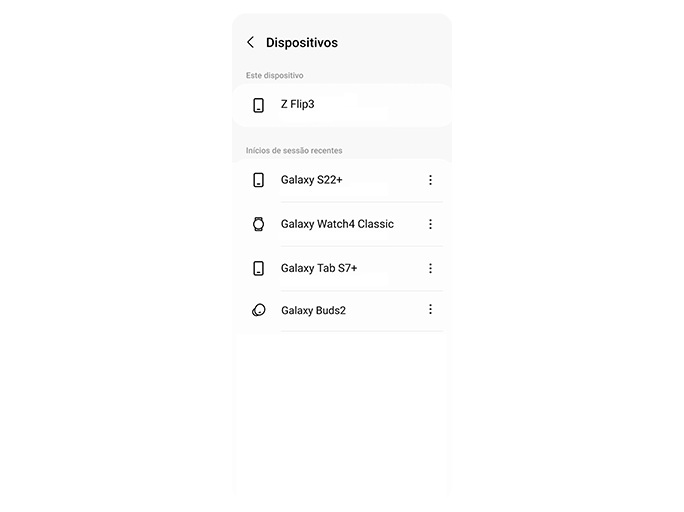Click the Galaxy Tab S7+ device icon
Screen dimensions: 684x512
coord(258,268)
